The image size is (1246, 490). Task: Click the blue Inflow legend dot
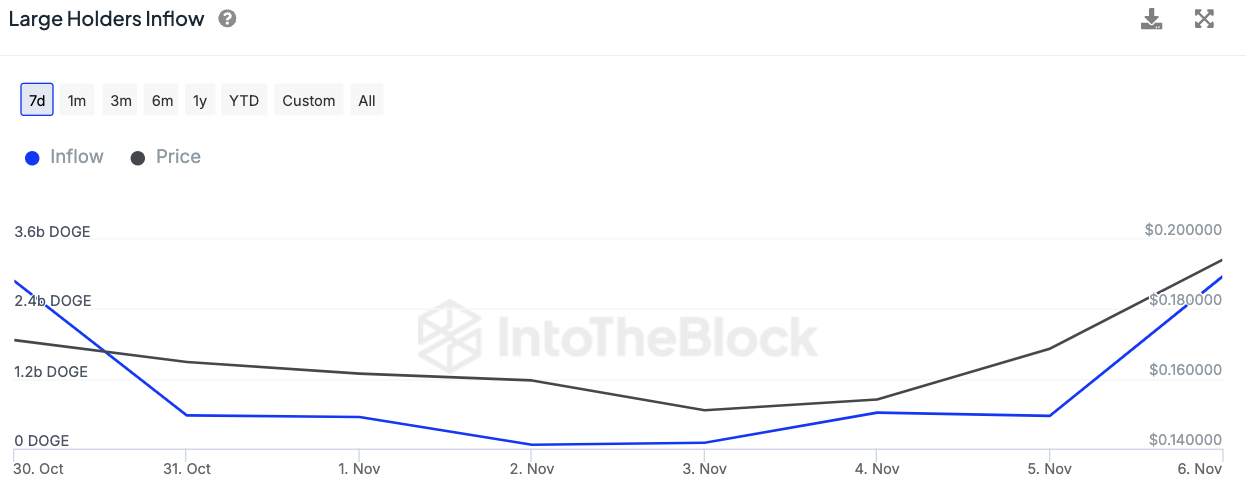point(32,158)
